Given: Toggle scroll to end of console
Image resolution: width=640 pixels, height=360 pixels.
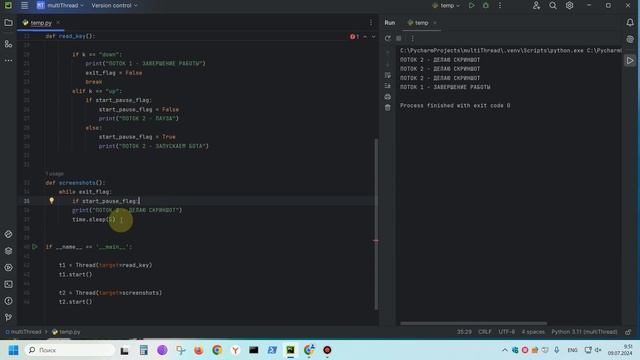Looking at the screenshot, I should (388, 86).
